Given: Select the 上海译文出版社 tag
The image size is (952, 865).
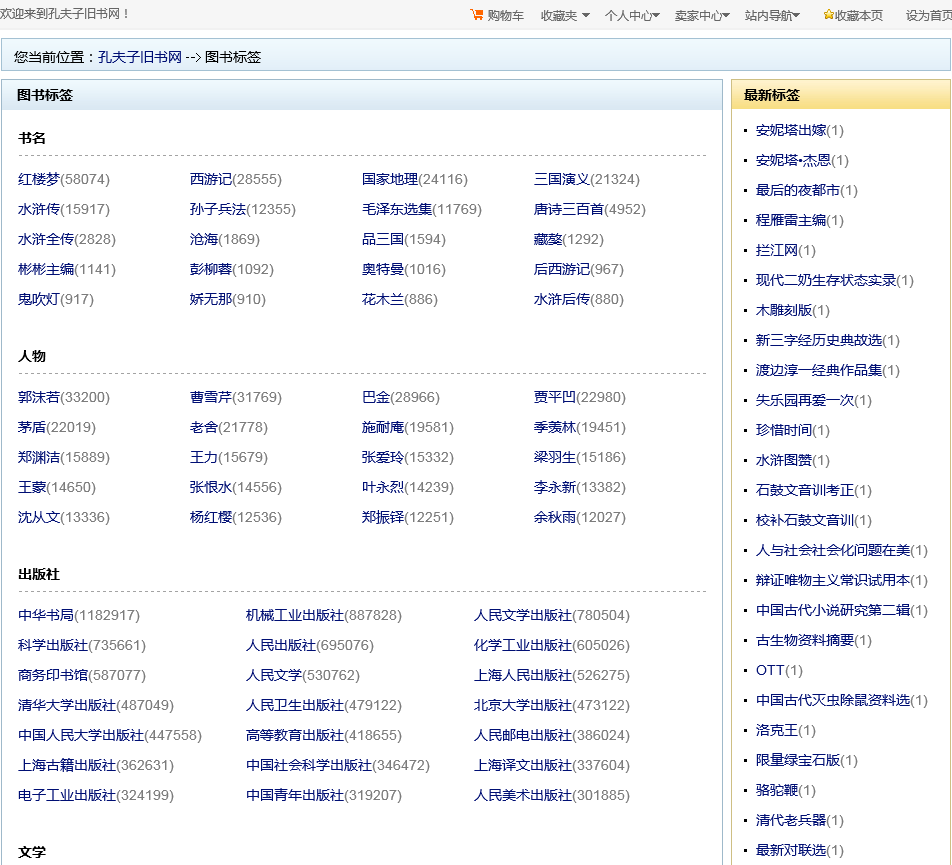Looking at the screenshot, I should (523, 765).
